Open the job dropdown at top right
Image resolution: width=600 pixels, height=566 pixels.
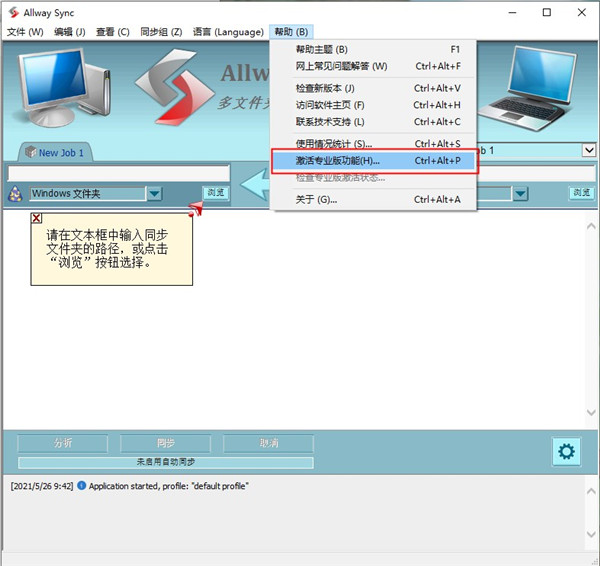click(x=590, y=150)
